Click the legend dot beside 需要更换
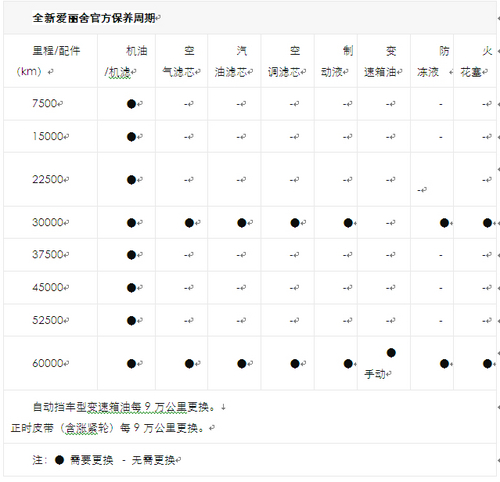This screenshot has height=482, width=500. coord(59,460)
